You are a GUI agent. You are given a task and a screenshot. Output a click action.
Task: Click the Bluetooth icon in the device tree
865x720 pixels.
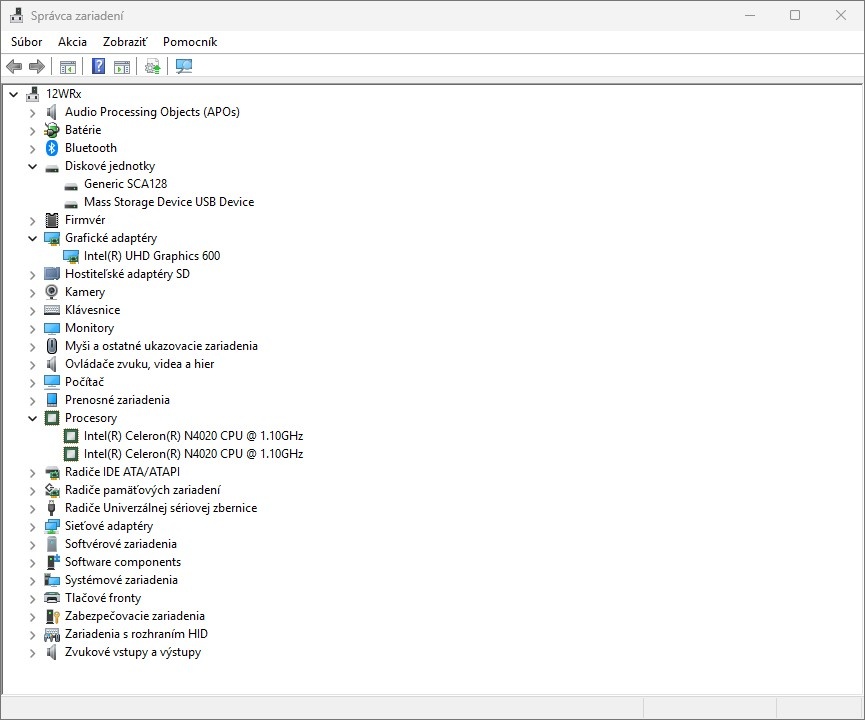(52, 148)
